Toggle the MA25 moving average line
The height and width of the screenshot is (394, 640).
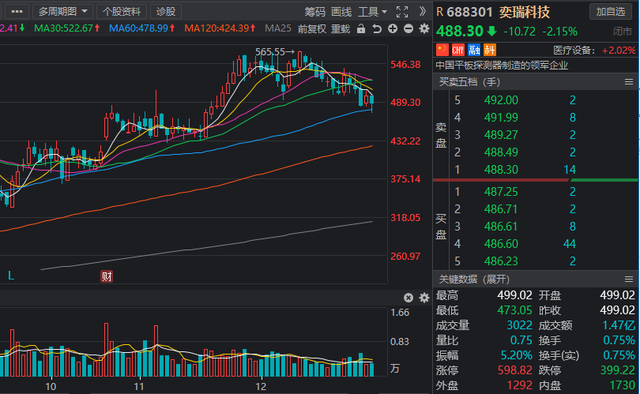click(x=278, y=28)
